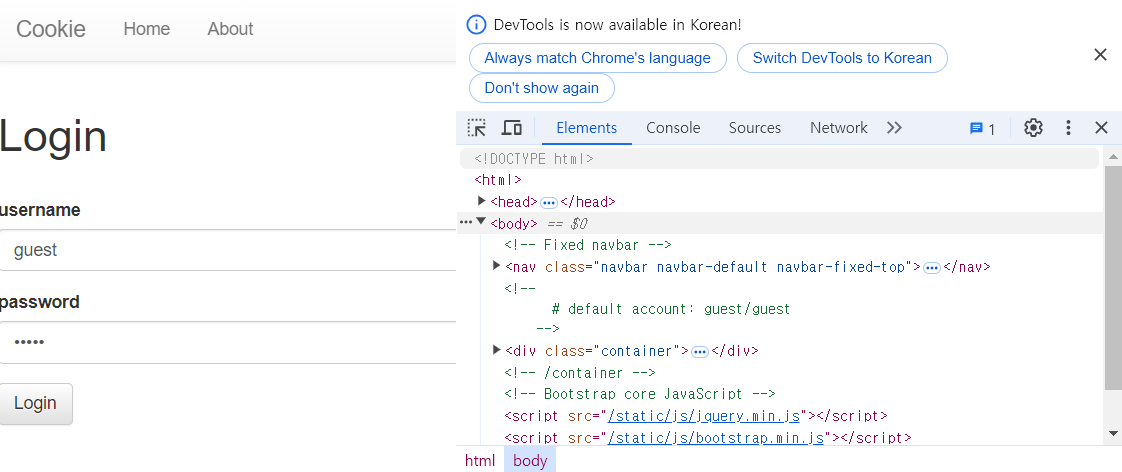Select the default account guest/guest comment

click(x=671, y=309)
